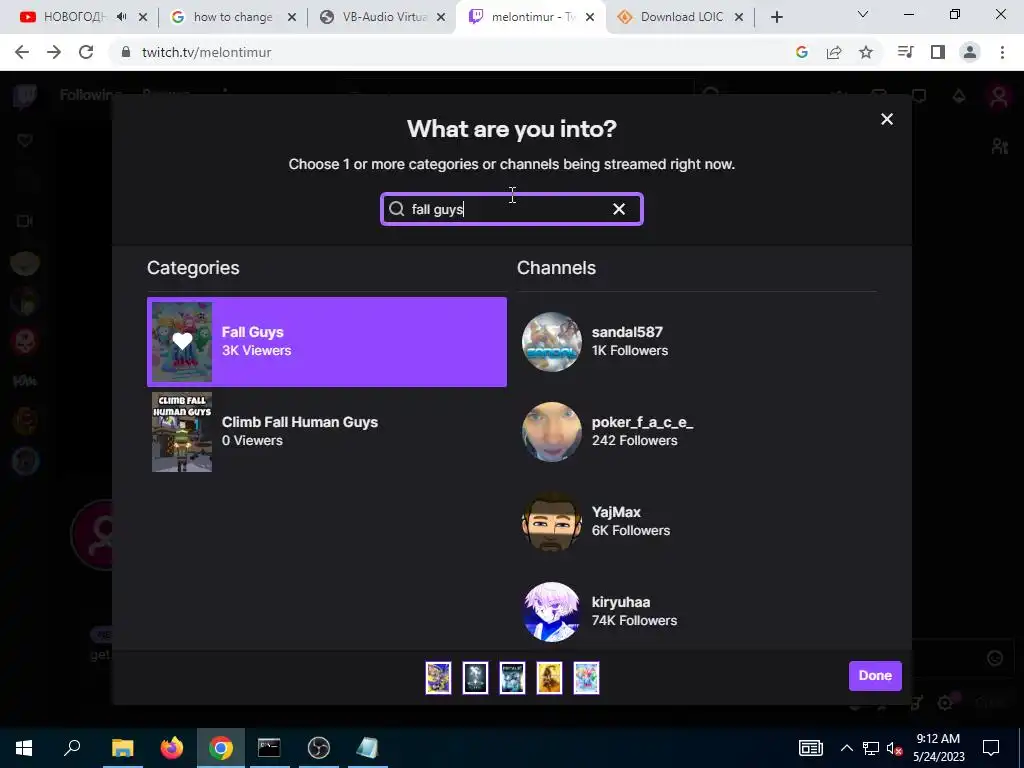View site information lock icon
Image resolution: width=1024 pixels, height=768 pixels.
[x=126, y=52]
